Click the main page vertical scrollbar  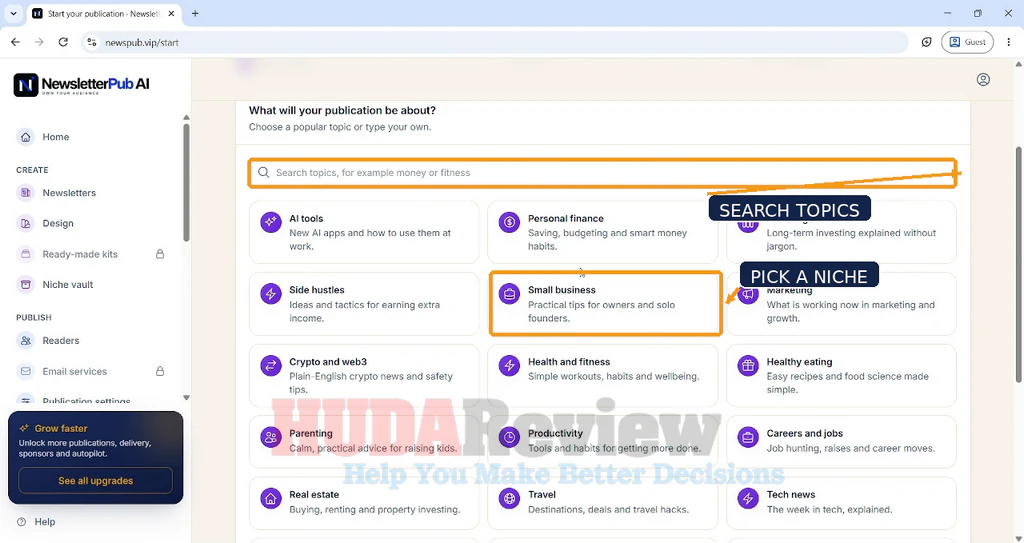[x=1019, y=265]
